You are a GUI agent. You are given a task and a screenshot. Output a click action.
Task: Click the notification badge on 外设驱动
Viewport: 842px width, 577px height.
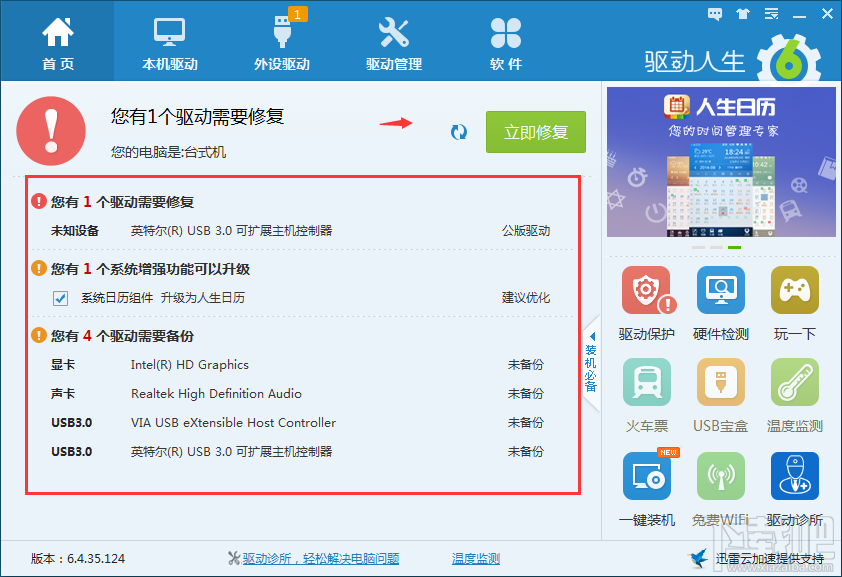[297, 14]
